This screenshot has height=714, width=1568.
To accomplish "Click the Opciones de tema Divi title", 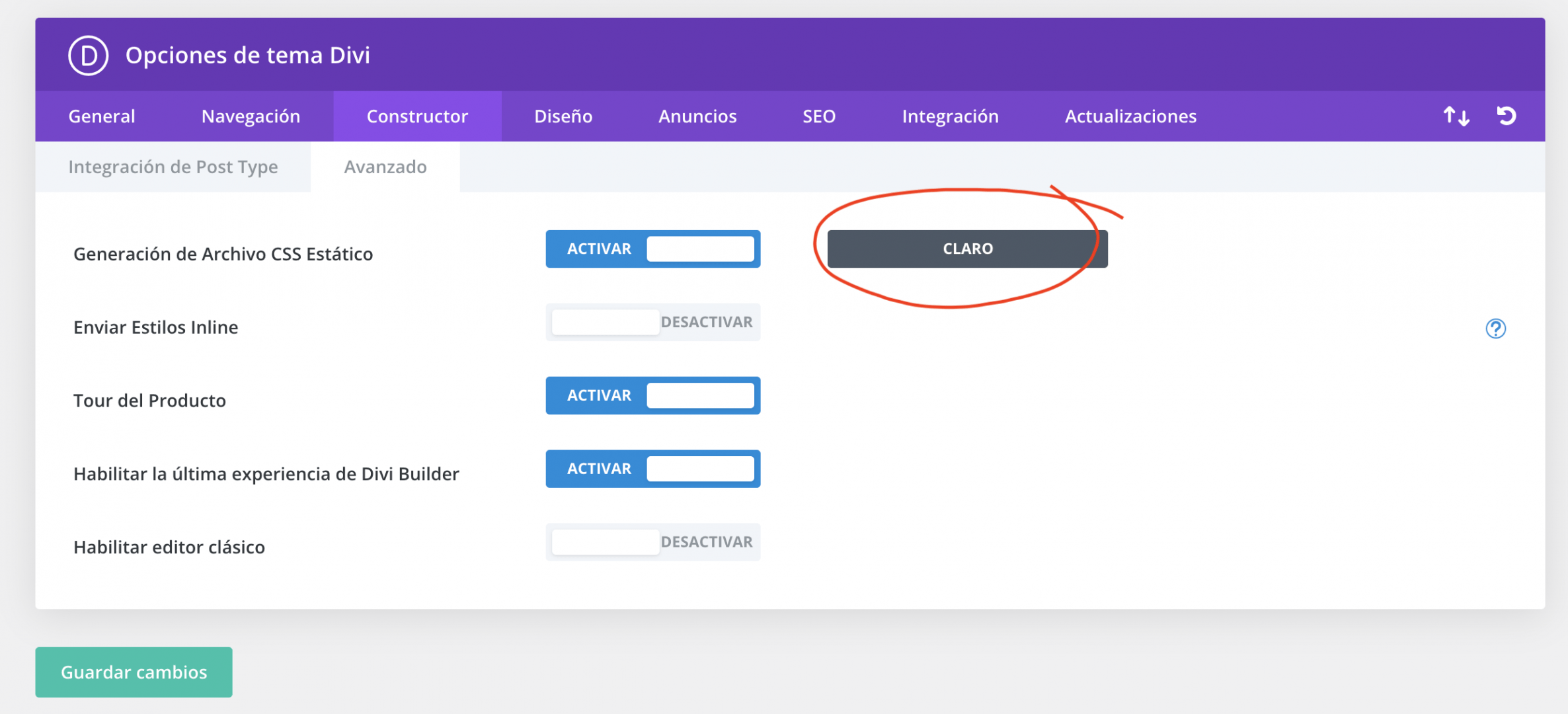I will [248, 55].
